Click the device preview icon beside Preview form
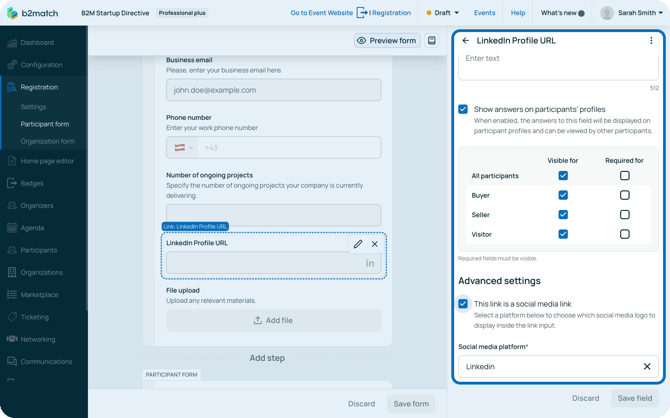 coord(432,41)
